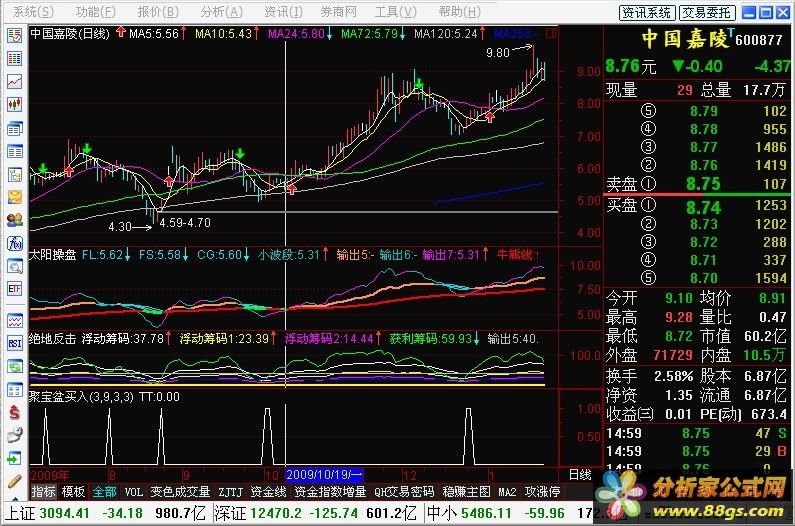Select the wave lines indicator icon
795x526 pixels.
(14, 321)
